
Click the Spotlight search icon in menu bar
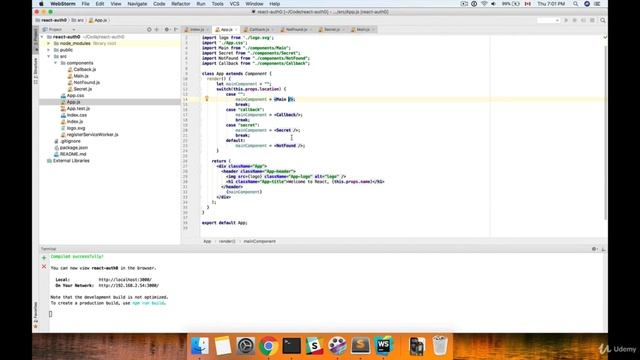click(576, 4)
